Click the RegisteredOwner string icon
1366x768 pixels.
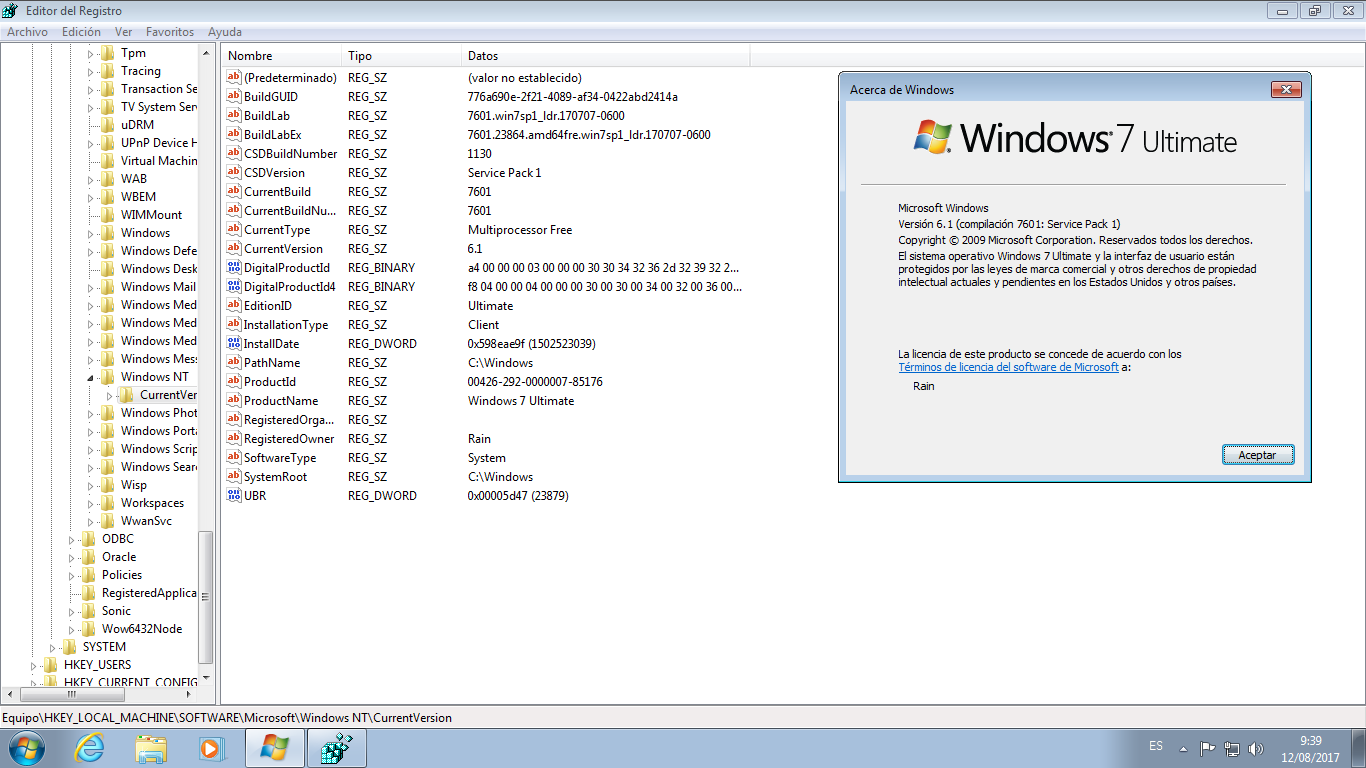234,439
